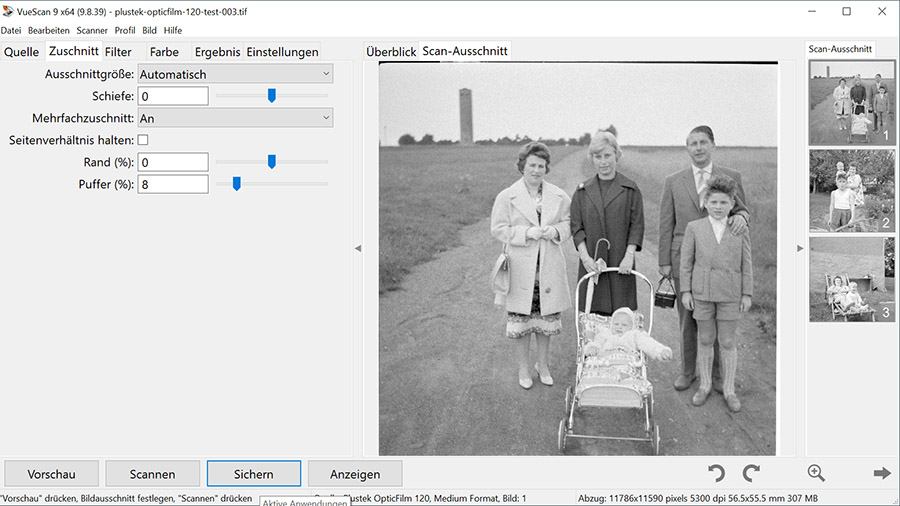Click the rotate left icon
Viewport: 900px width, 506px height.
(x=716, y=473)
